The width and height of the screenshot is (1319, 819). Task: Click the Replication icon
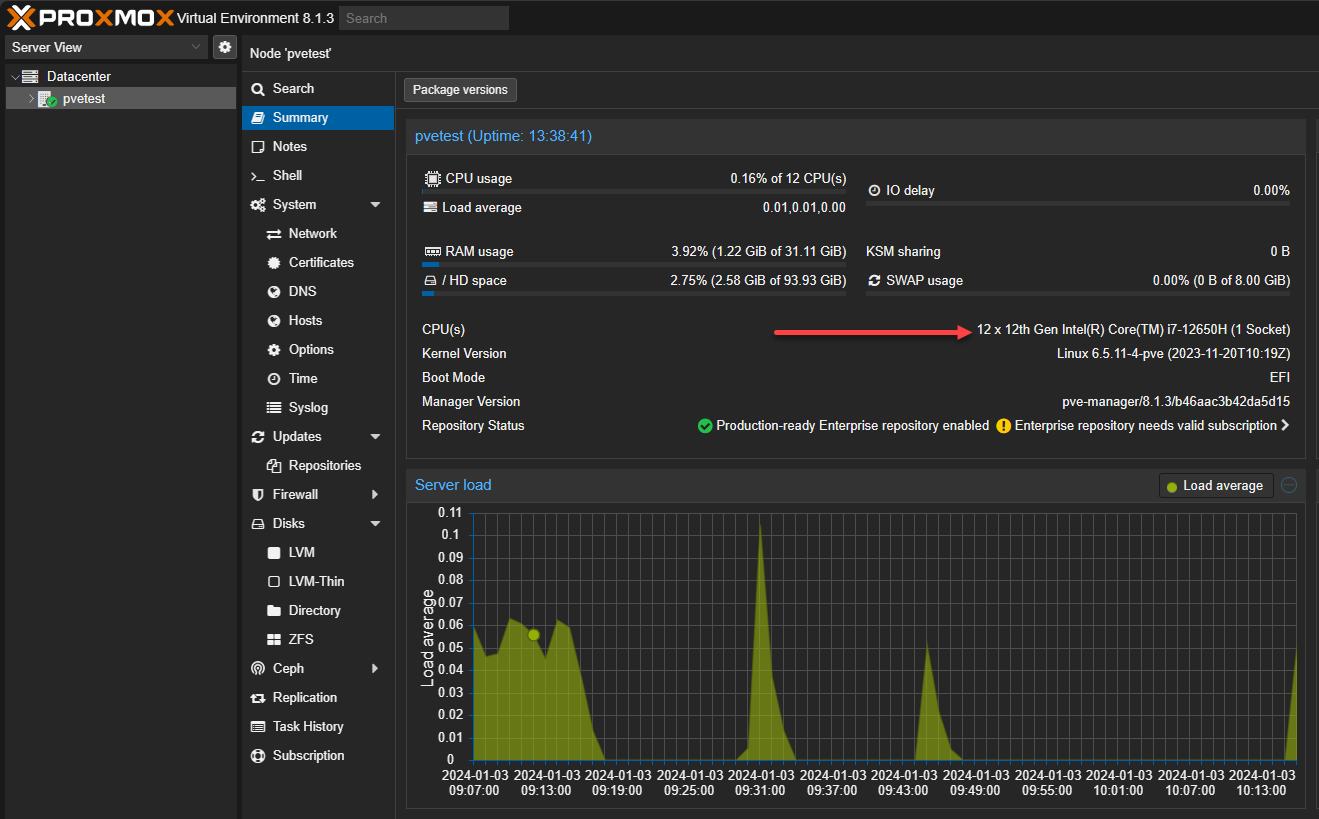(257, 698)
